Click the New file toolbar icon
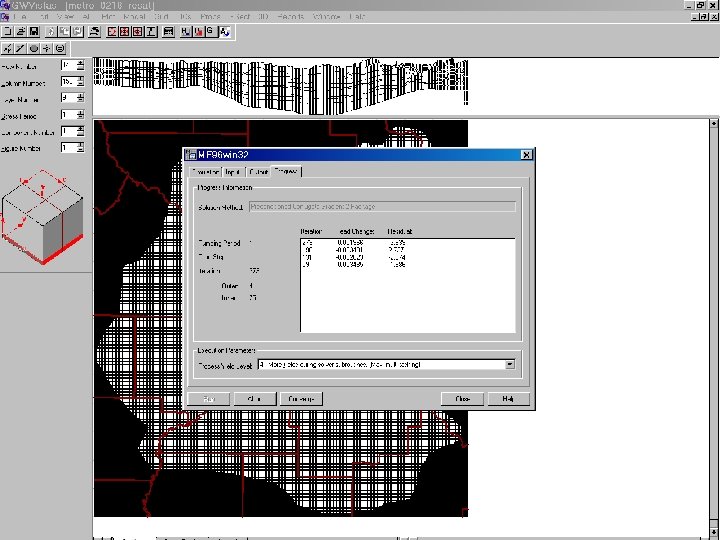 tap(8, 32)
